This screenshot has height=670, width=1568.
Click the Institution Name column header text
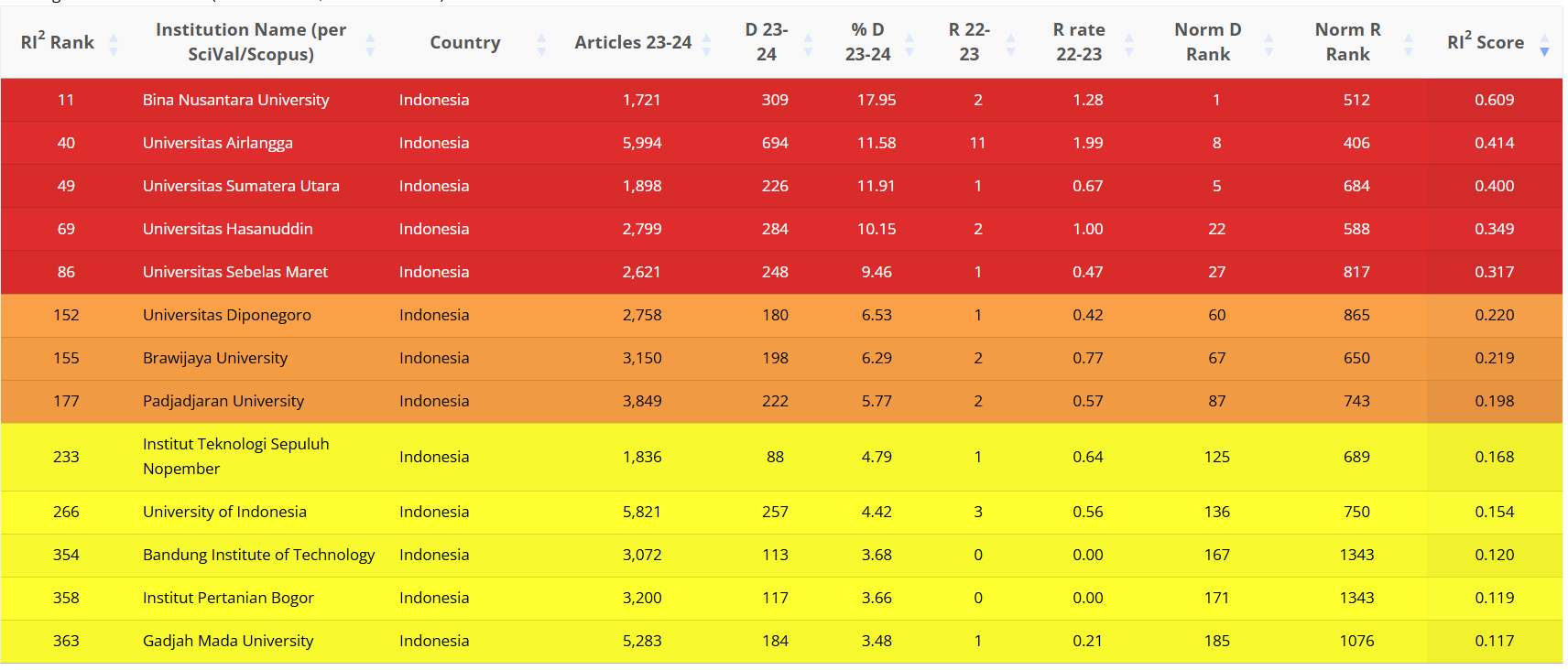251,42
